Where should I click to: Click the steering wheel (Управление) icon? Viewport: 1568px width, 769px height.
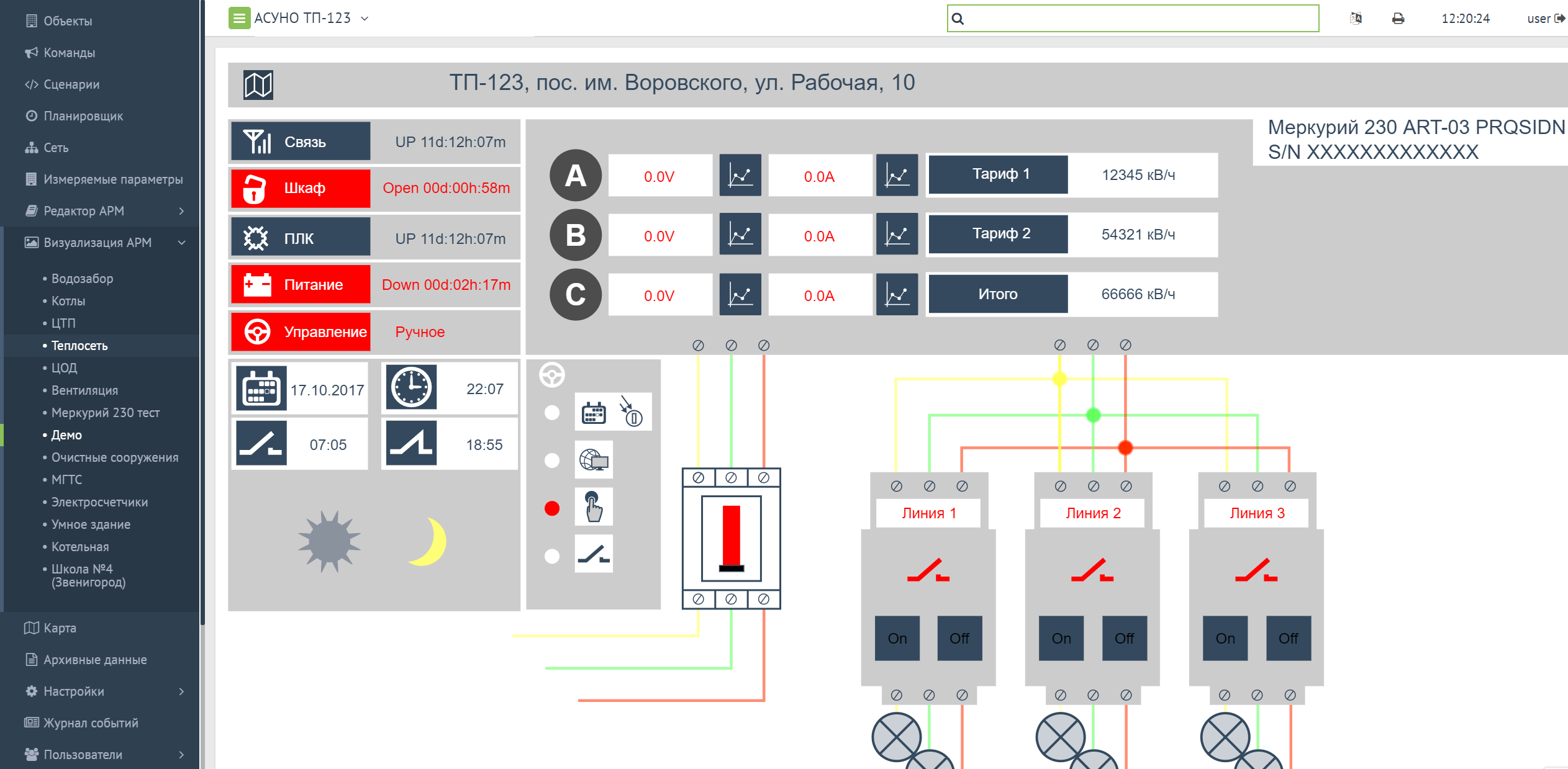tap(259, 333)
